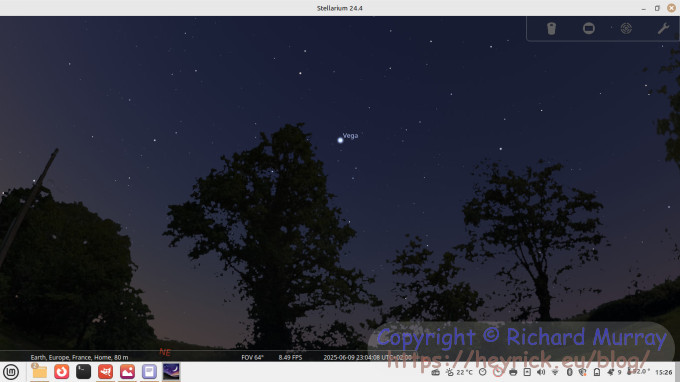Screen dimensions: 680x382
Task: Toggle the Telrad sight circles icon
Action: click(x=626, y=29)
